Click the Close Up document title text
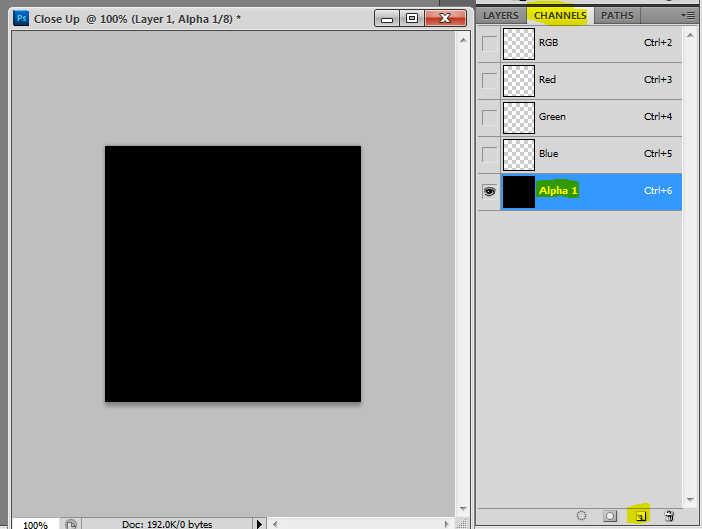Screen dimensions: 702x529 (x=137, y=19)
